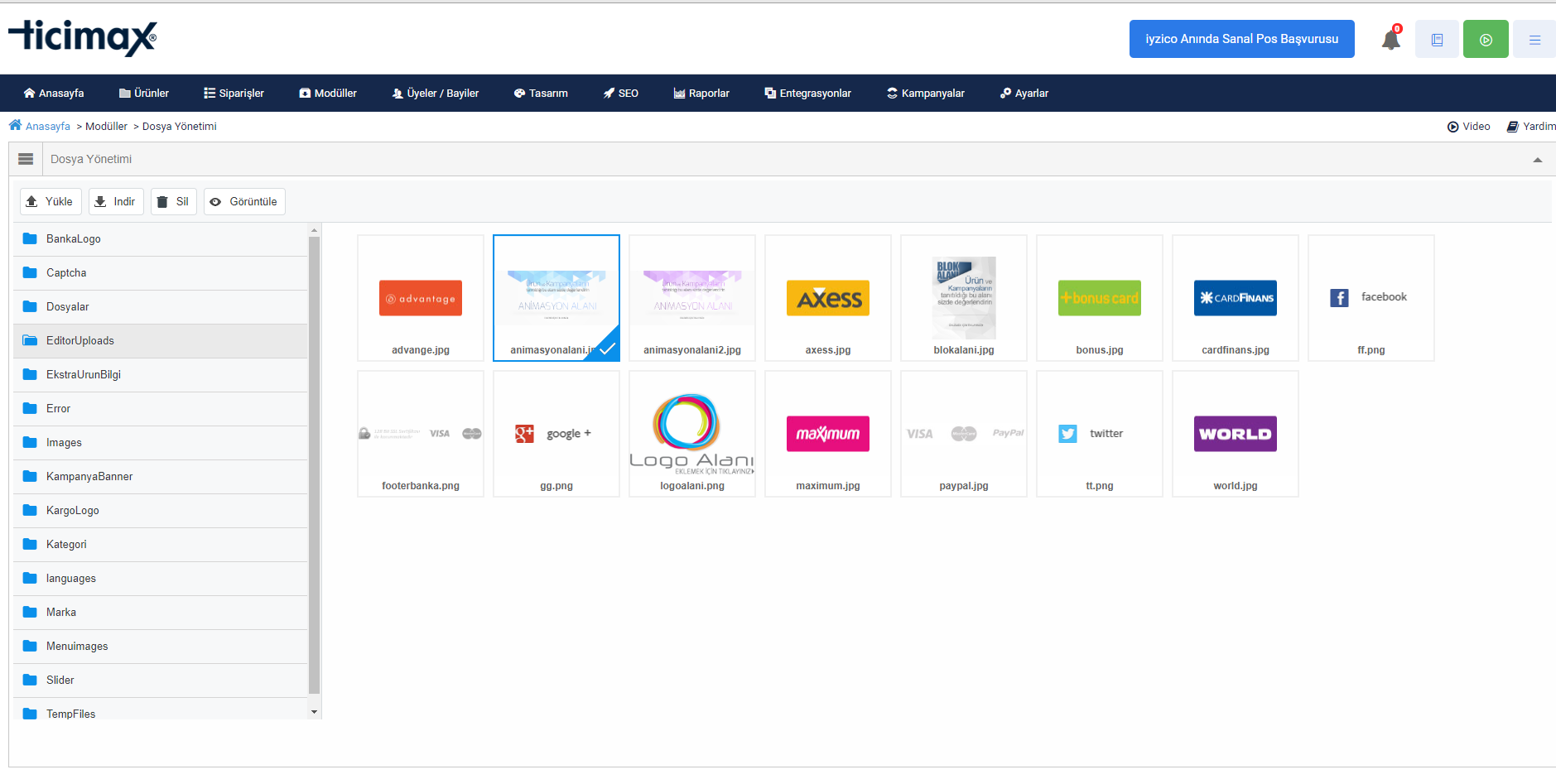Open the notification bell icon
Screen dimensions: 1556x784
(1391, 39)
